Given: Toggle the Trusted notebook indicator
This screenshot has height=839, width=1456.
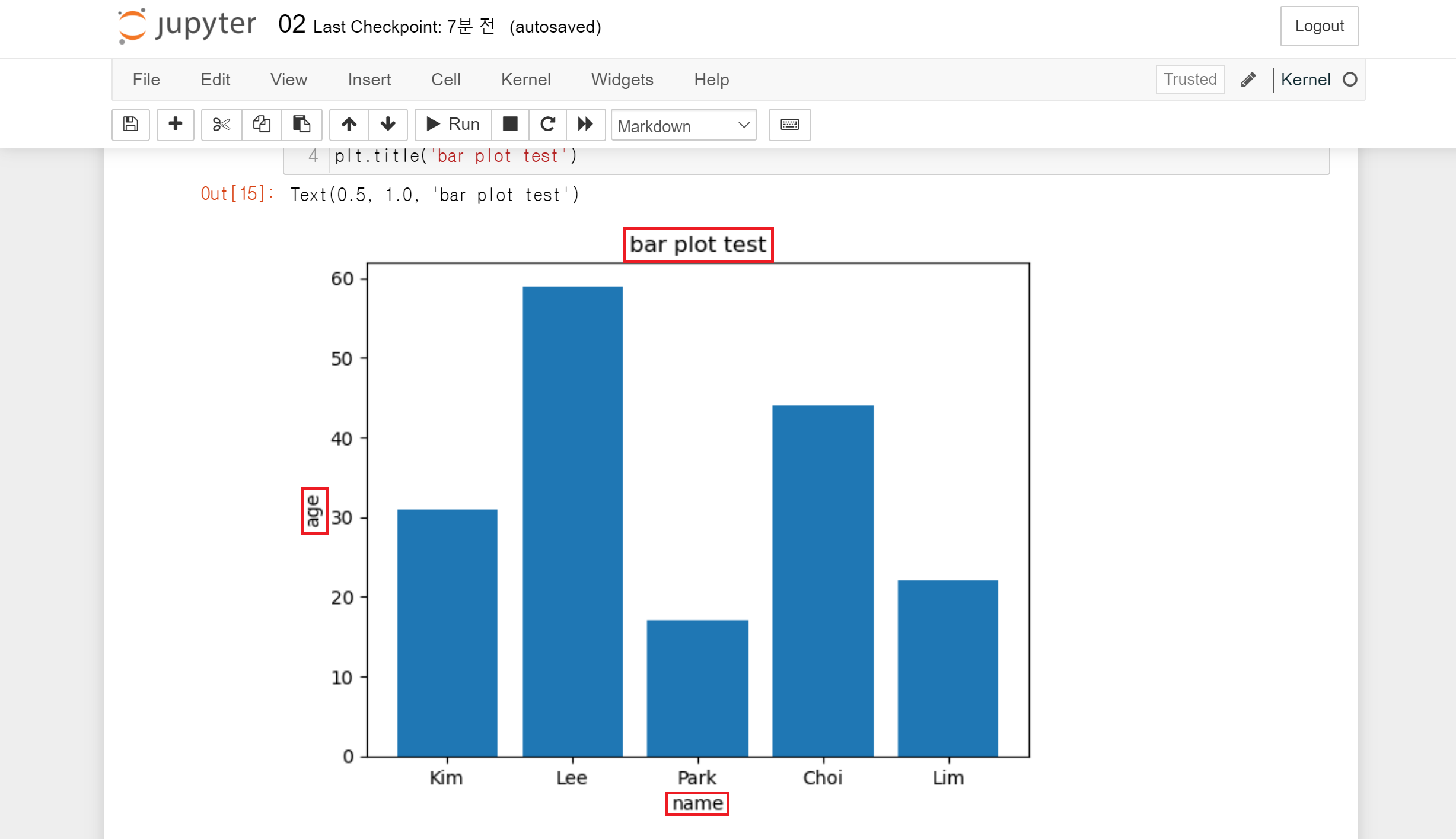Looking at the screenshot, I should click(x=1189, y=79).
